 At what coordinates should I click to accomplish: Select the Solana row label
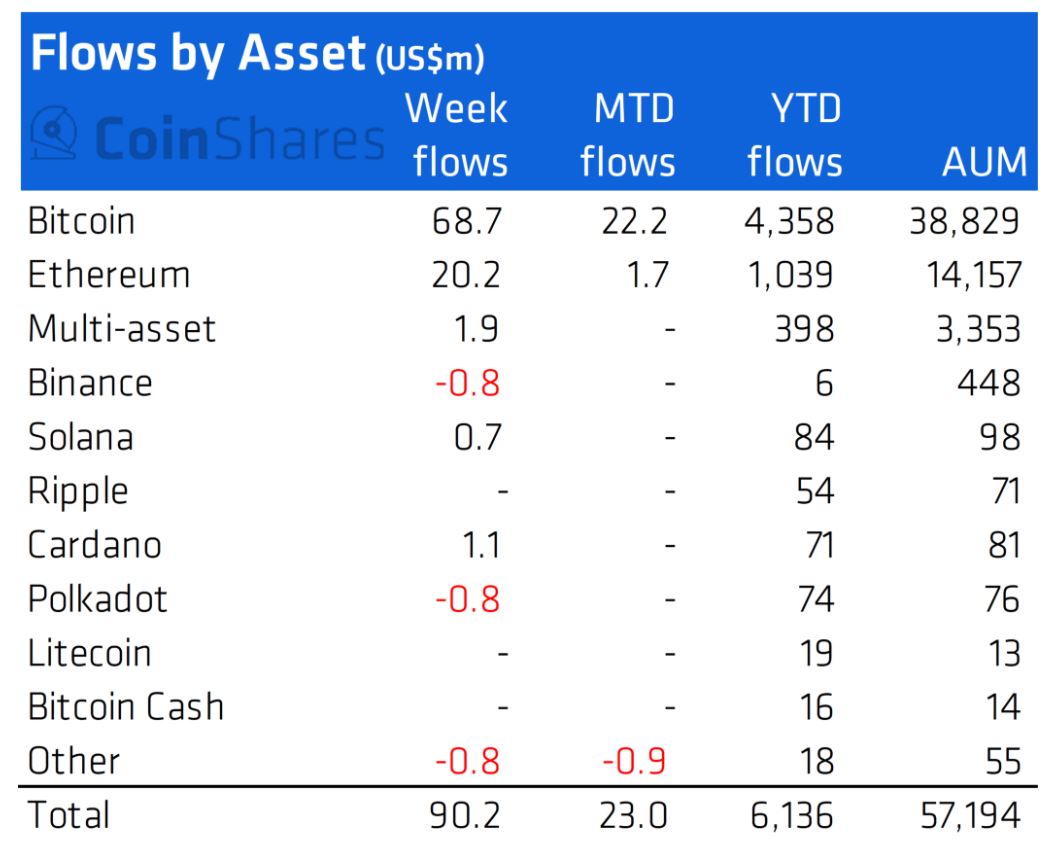tap(81, 437)
